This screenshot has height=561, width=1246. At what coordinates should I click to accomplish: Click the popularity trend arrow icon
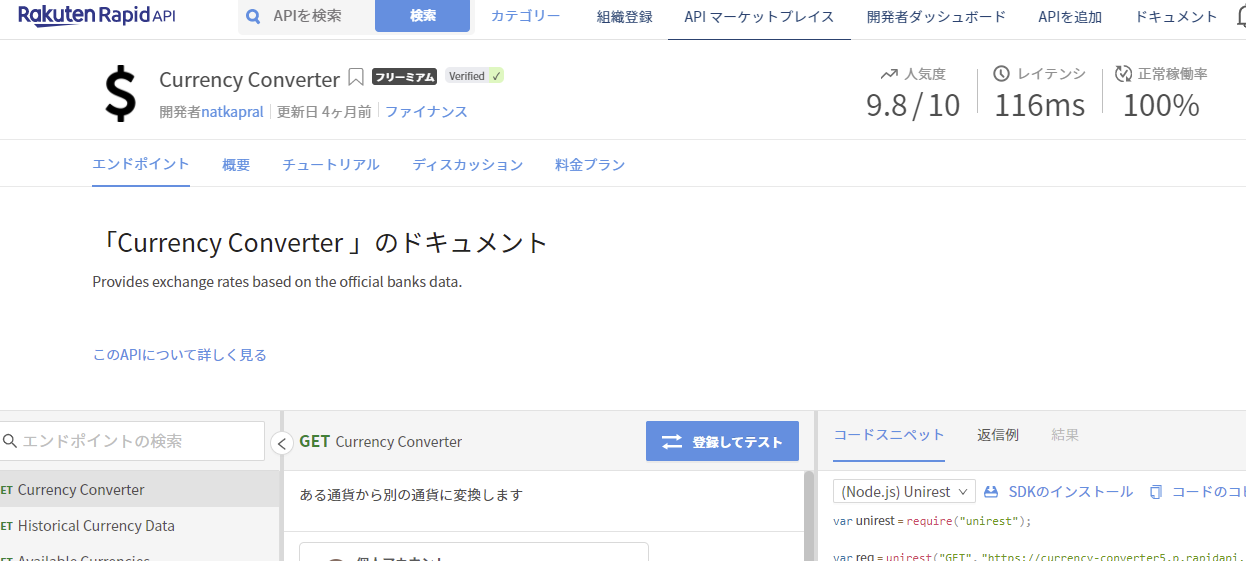(x=889, y=74)
